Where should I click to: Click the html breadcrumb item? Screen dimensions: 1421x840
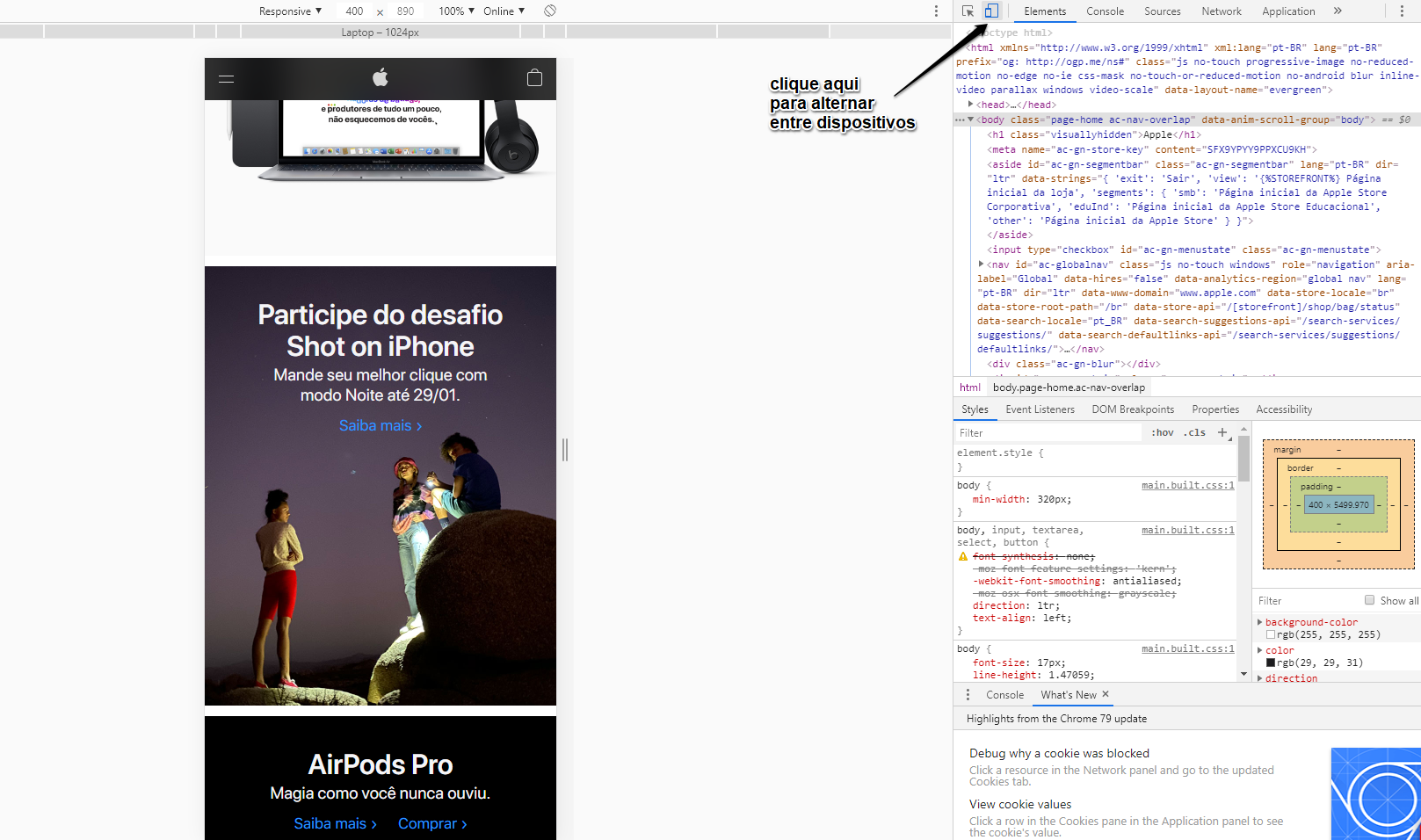[969, 387]
